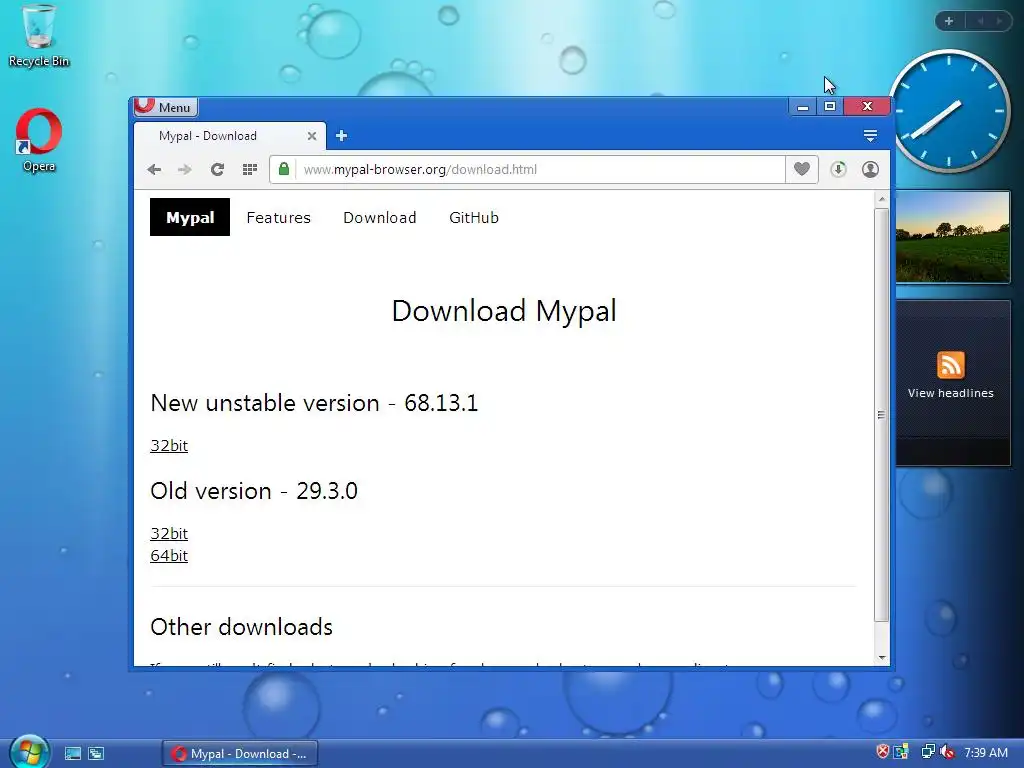Image resolution: width=1024 pixels, height=768 pixels.
Task: Click the page scroll up arrow
Action: click(x=882, y=199)
